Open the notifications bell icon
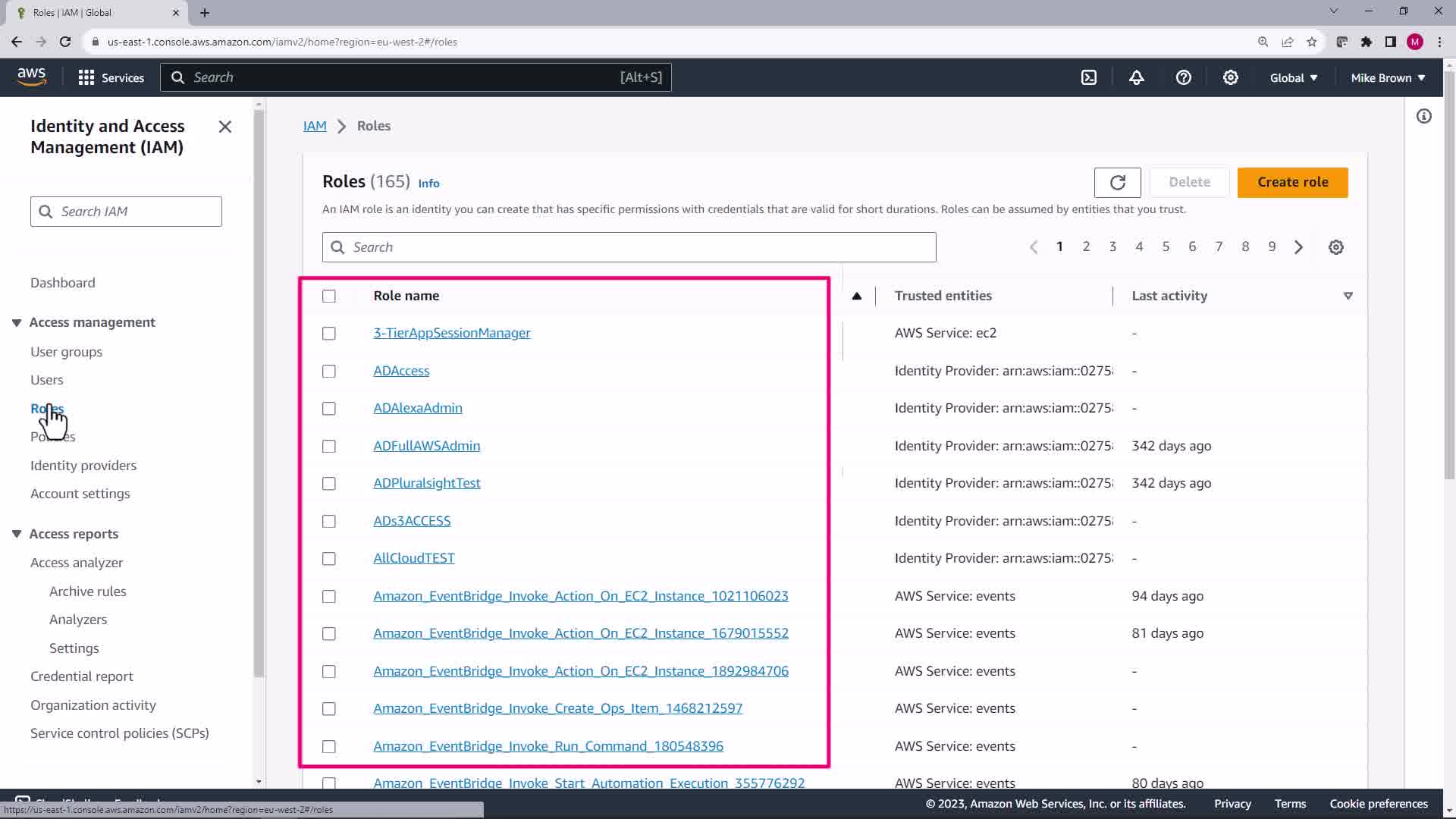The image size is (1456, 819). [1136, 77]
